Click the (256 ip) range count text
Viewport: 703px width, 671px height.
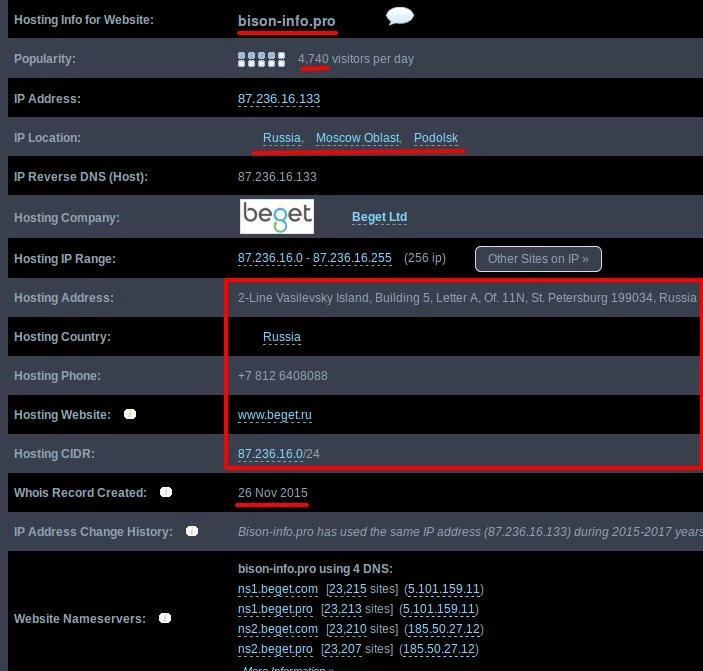[x=425, y=258]
